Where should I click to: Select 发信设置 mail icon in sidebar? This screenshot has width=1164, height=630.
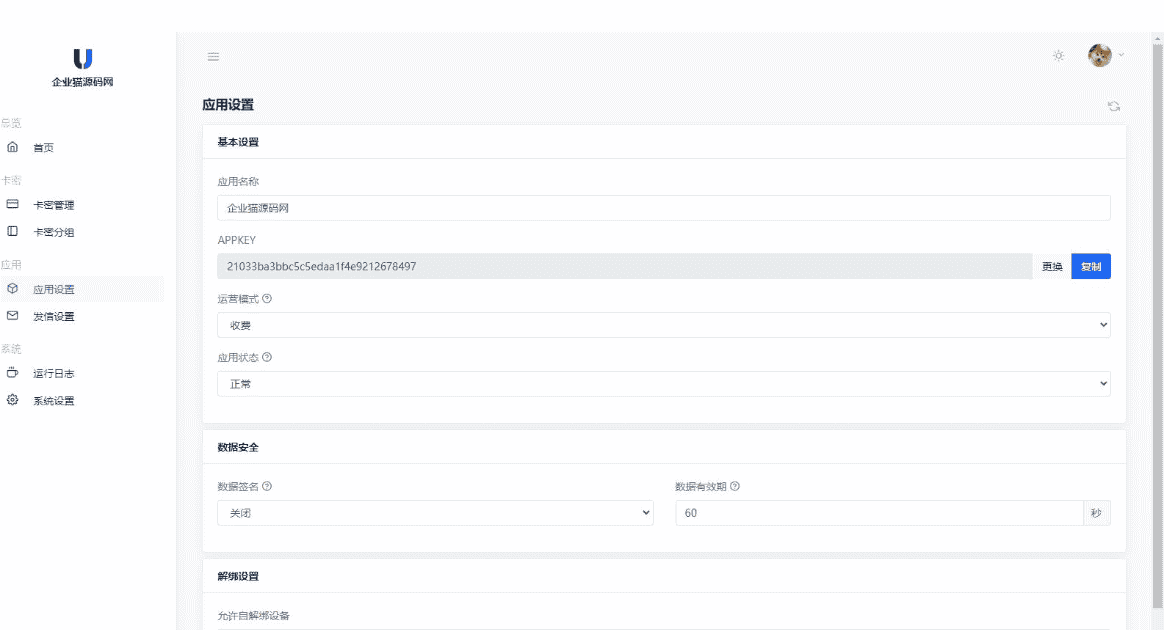click(13, 316)
